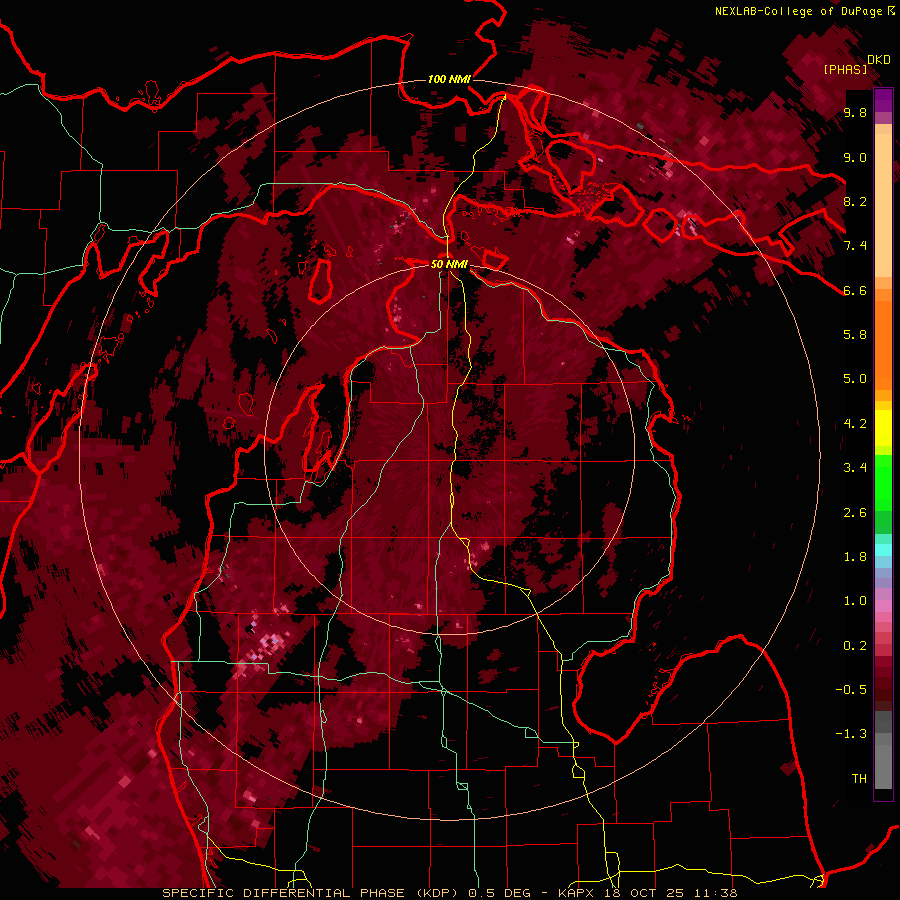Screen dimensions: 900x900
Task: Click the purple top segment of color bar
Action: click(883, 100)
